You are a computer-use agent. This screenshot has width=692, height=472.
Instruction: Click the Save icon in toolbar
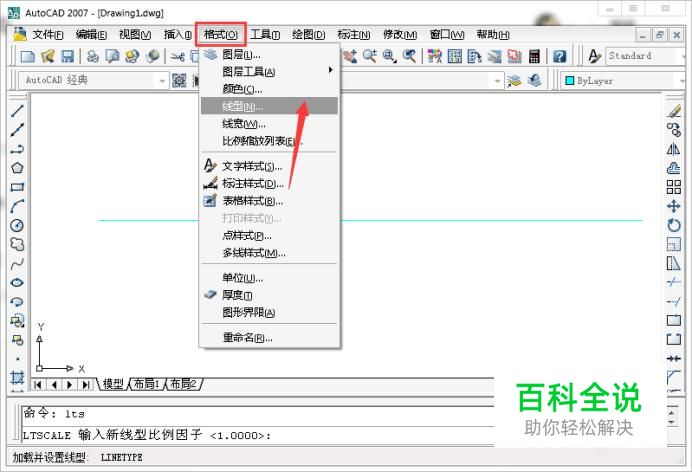click(67, 56)
